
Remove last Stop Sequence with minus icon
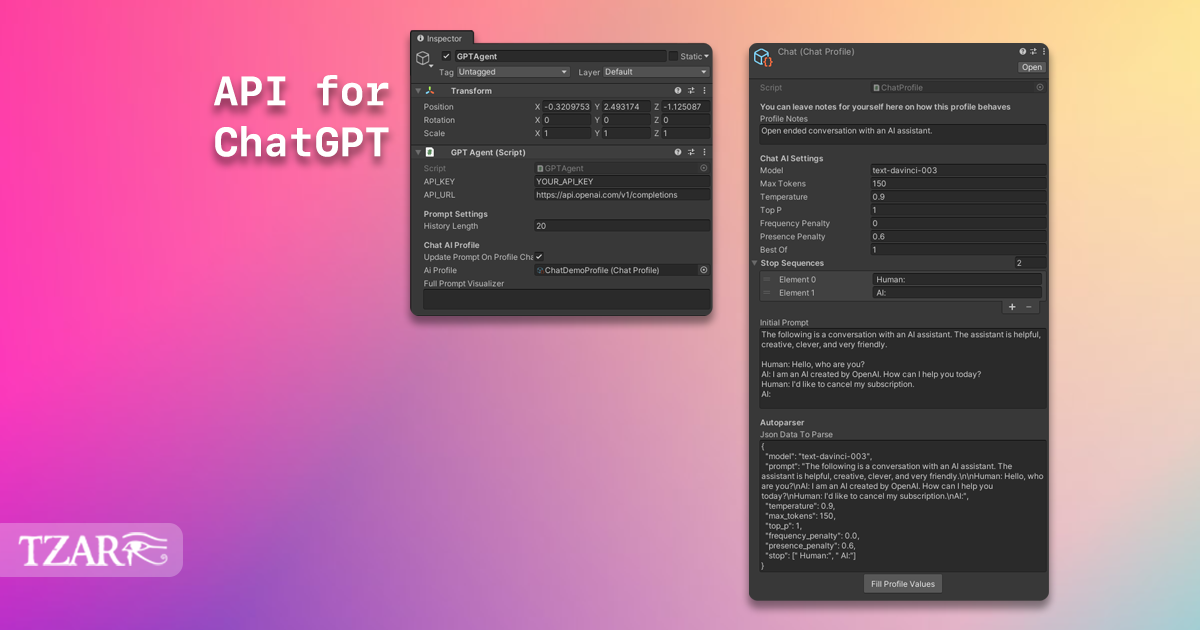[1028, 307]
